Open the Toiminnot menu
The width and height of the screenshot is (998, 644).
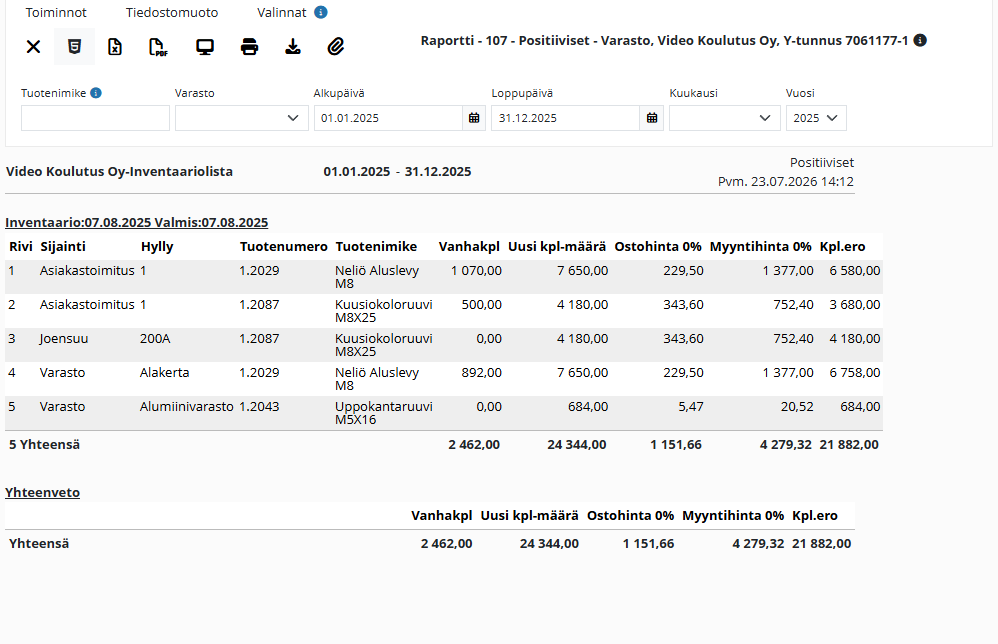pyautogui.click(x=56, y=12)
